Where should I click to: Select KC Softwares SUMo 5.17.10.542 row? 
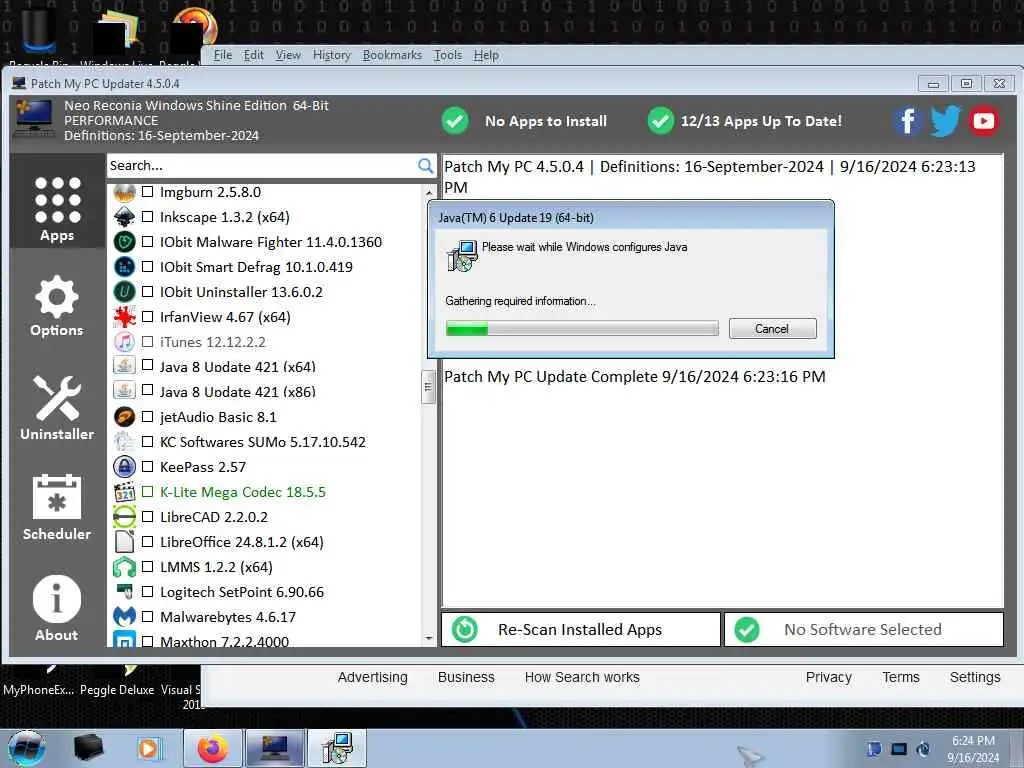tap(263, 442)
